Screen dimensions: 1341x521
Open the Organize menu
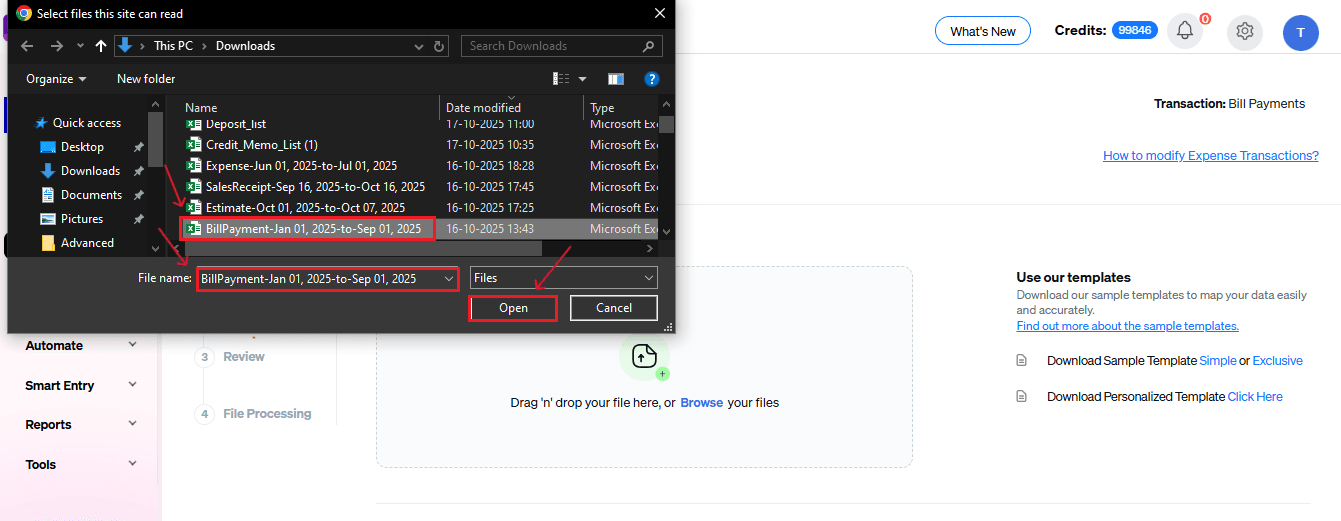point(56,79)
